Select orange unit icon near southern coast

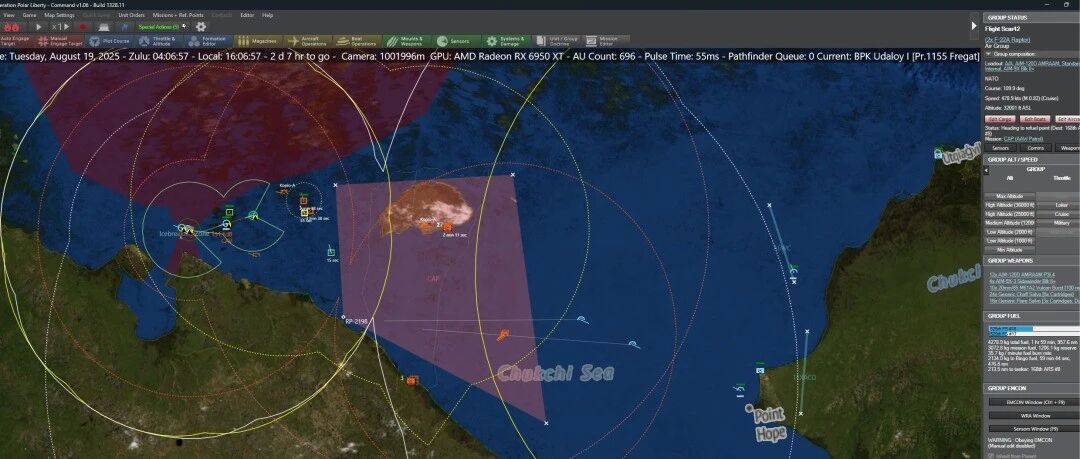coord(412,380)
